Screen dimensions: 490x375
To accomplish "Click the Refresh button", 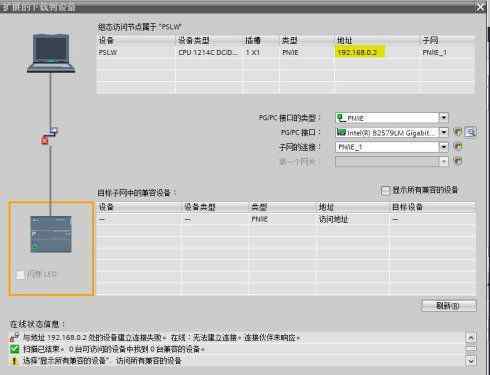I will click(x=449, y=306).
